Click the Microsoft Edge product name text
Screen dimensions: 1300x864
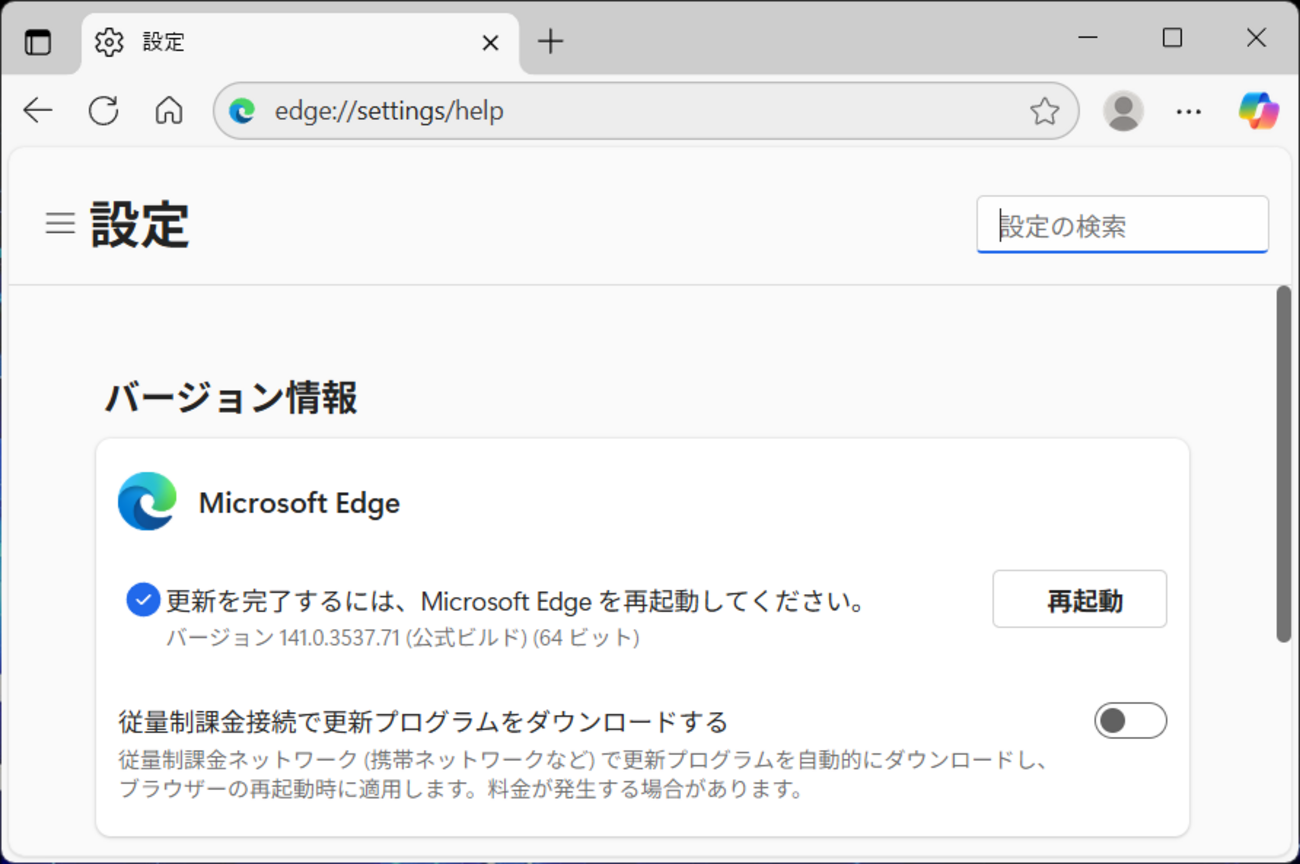point(299,503)
